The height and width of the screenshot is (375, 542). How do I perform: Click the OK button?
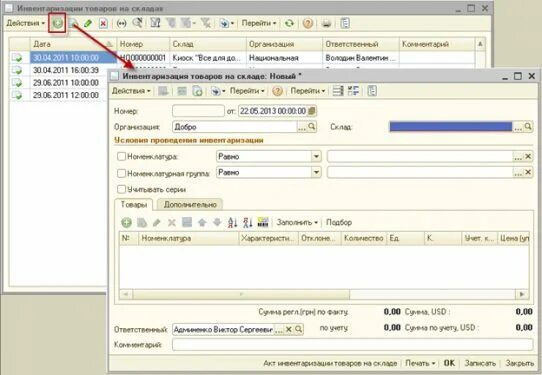(449, 363)
